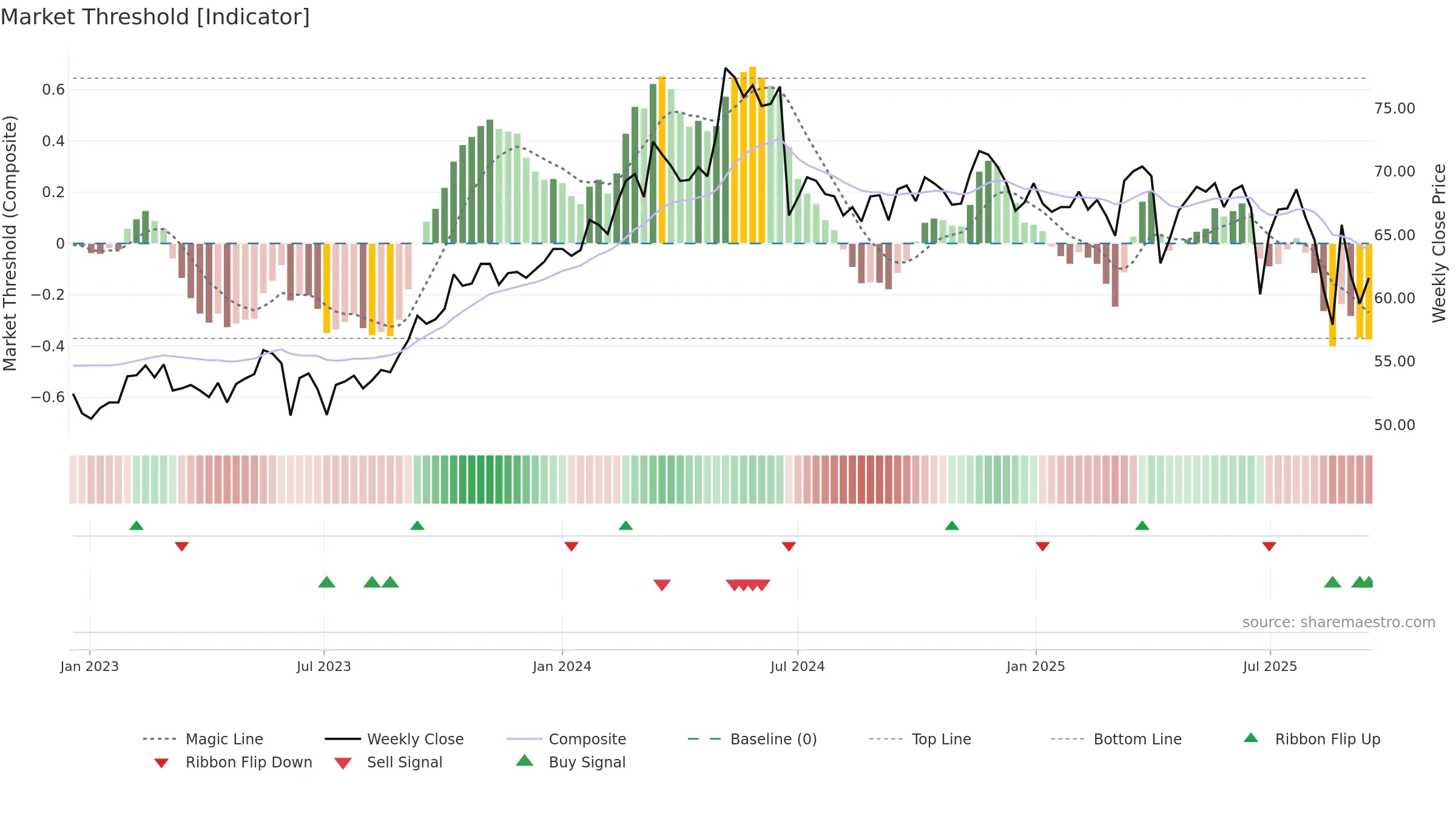Click the 65.00 price axis label

(1395, 235)
